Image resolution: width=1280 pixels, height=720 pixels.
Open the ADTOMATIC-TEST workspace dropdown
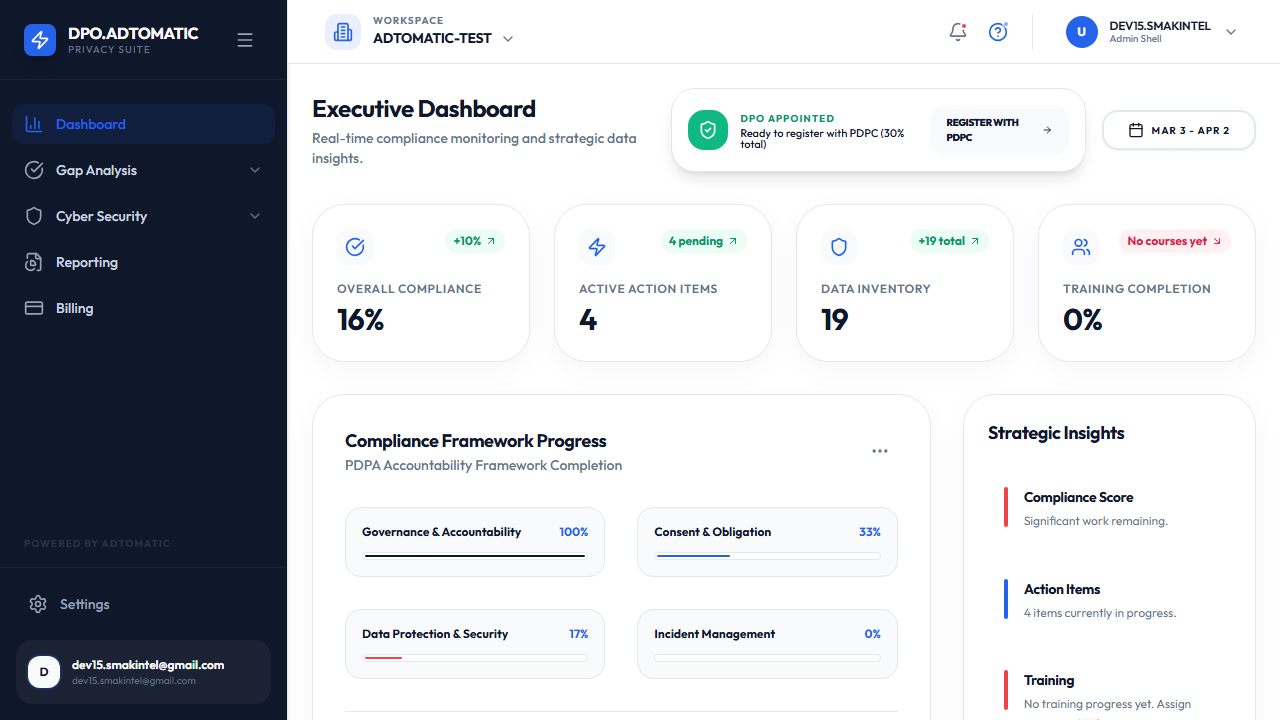point(508,38)
